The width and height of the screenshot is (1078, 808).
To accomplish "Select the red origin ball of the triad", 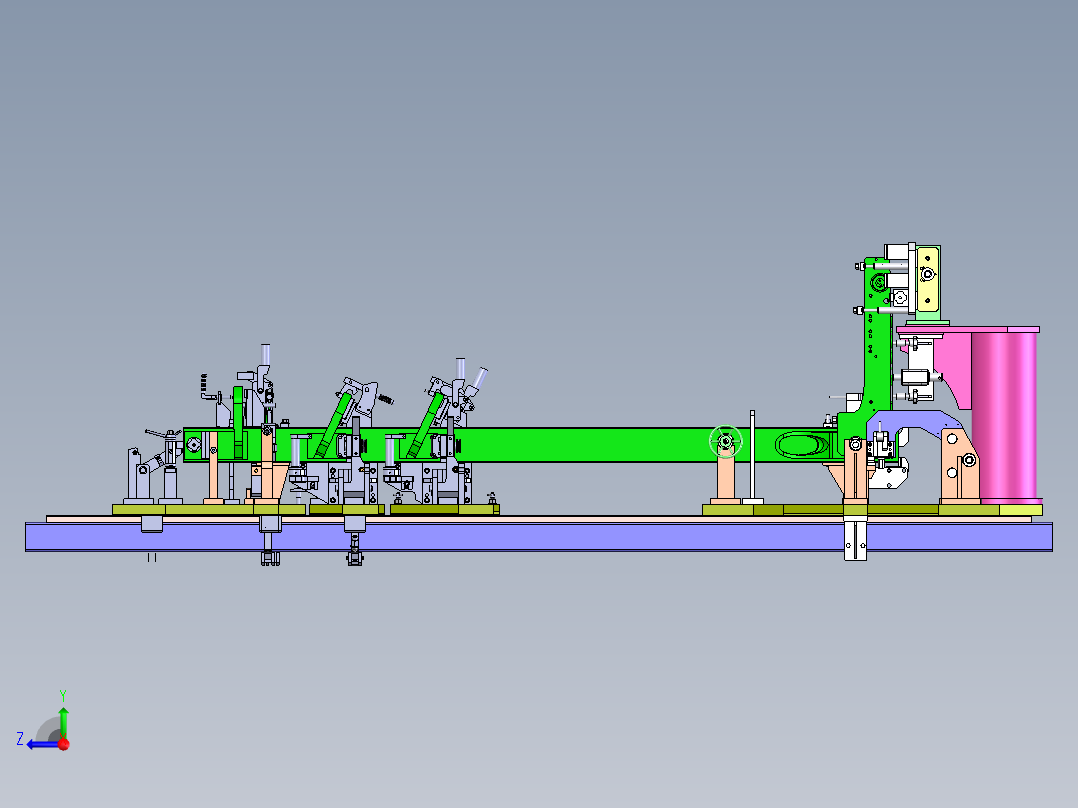I will [x=64, y=744].
